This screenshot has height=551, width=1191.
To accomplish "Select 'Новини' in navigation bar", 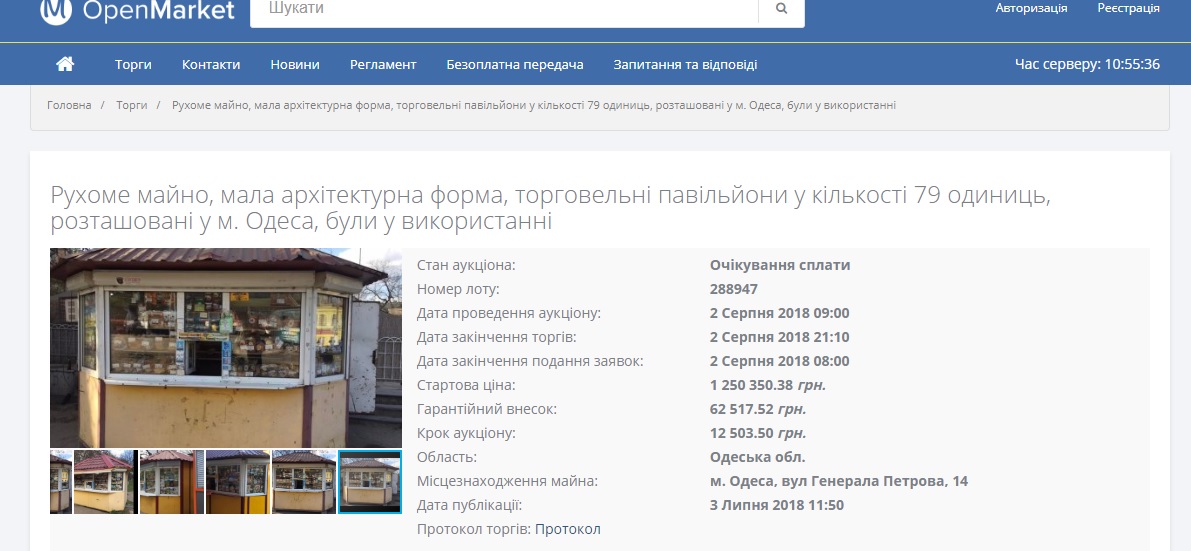I will point(295,64).
